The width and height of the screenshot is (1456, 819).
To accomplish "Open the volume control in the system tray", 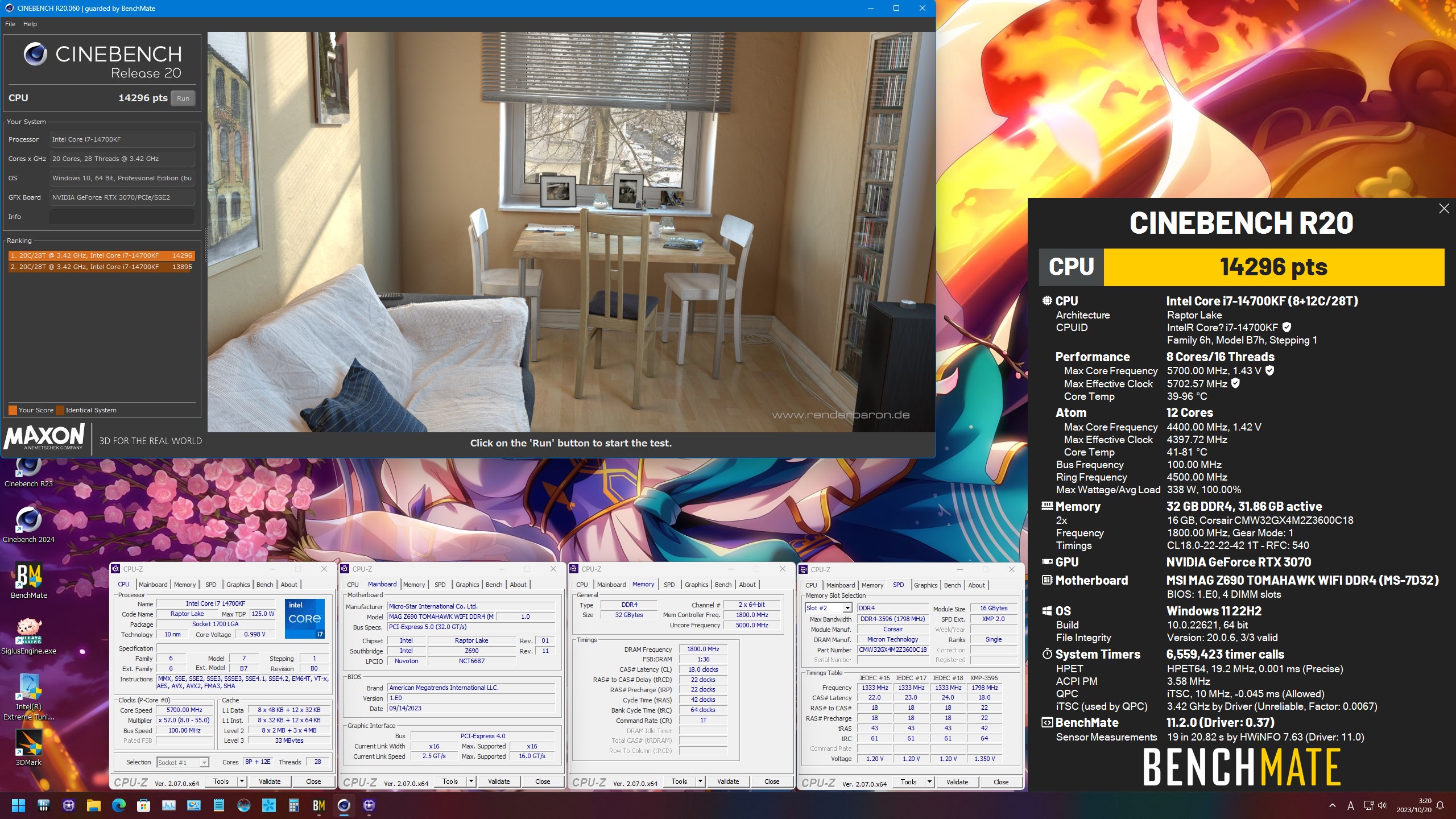I will [1383, 805].
